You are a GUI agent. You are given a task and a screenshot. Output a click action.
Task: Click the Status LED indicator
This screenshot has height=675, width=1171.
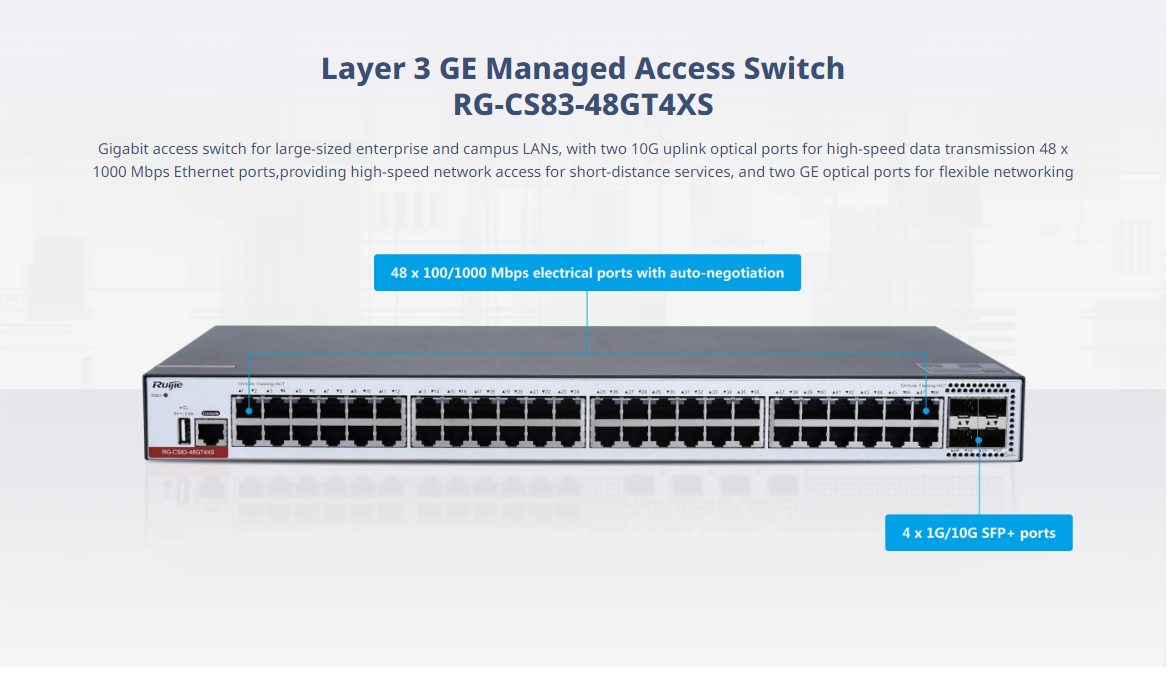click(165, 395)
